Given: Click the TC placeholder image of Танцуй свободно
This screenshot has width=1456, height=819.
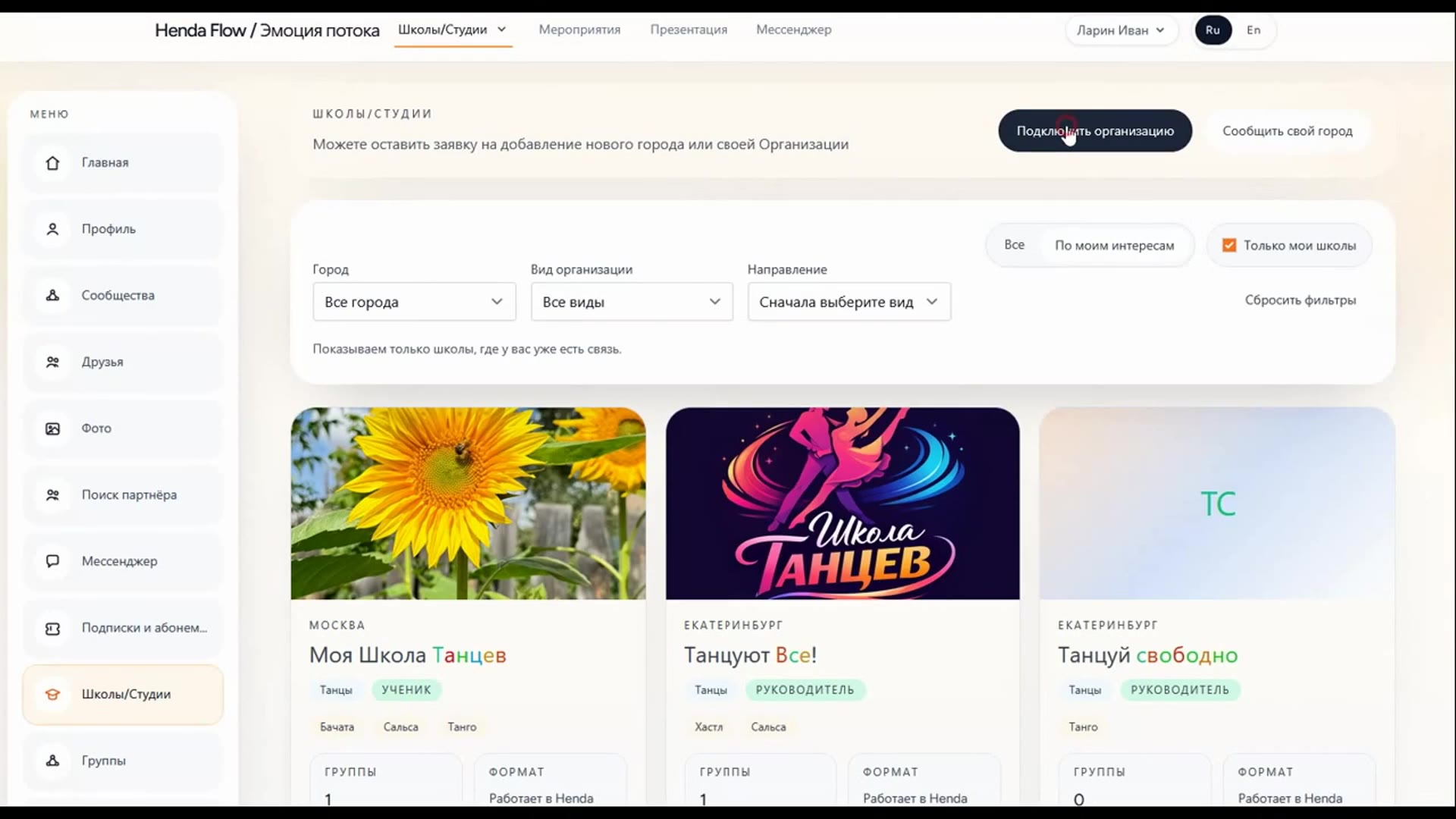Looking at the screenshot, I should click(x=1217, y=504).
